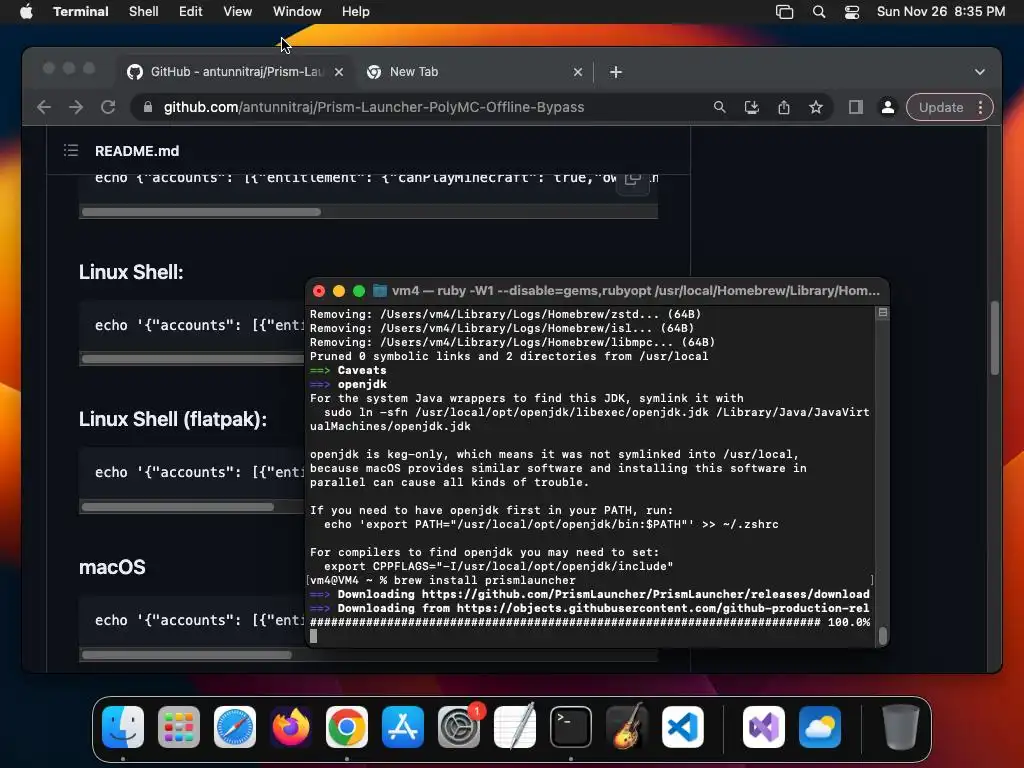Open Safari from the Dock

click(x=235, y=727)
